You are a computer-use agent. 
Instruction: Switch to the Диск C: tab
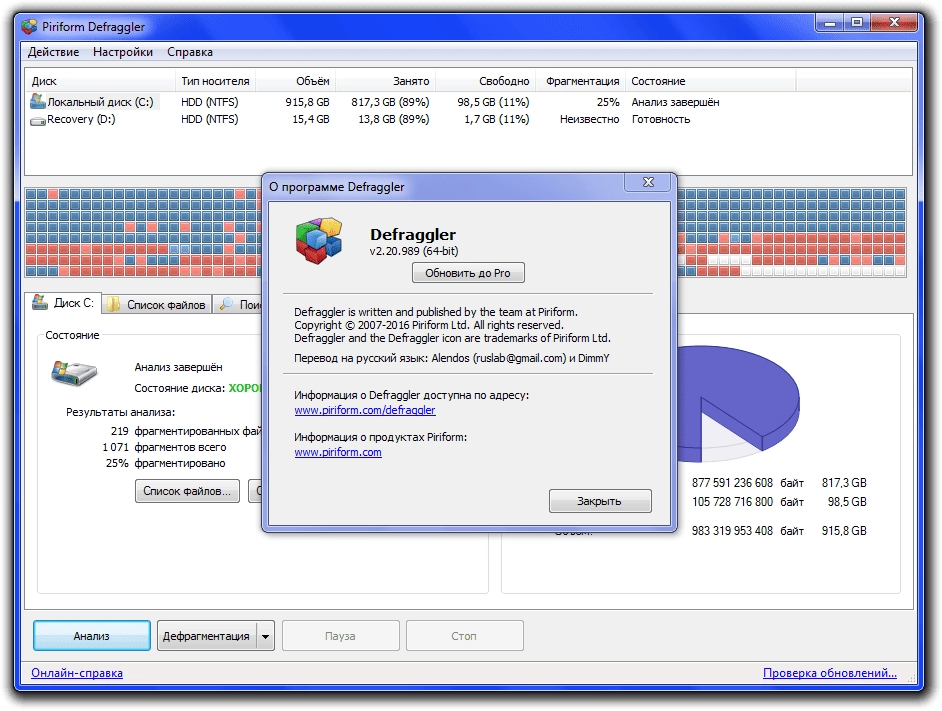pyautogui.click(x=64, y=302)
